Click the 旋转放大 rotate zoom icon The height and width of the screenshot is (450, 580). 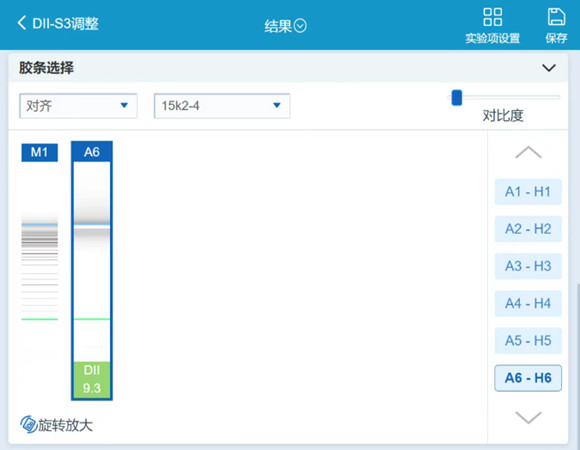pos(28,424)
